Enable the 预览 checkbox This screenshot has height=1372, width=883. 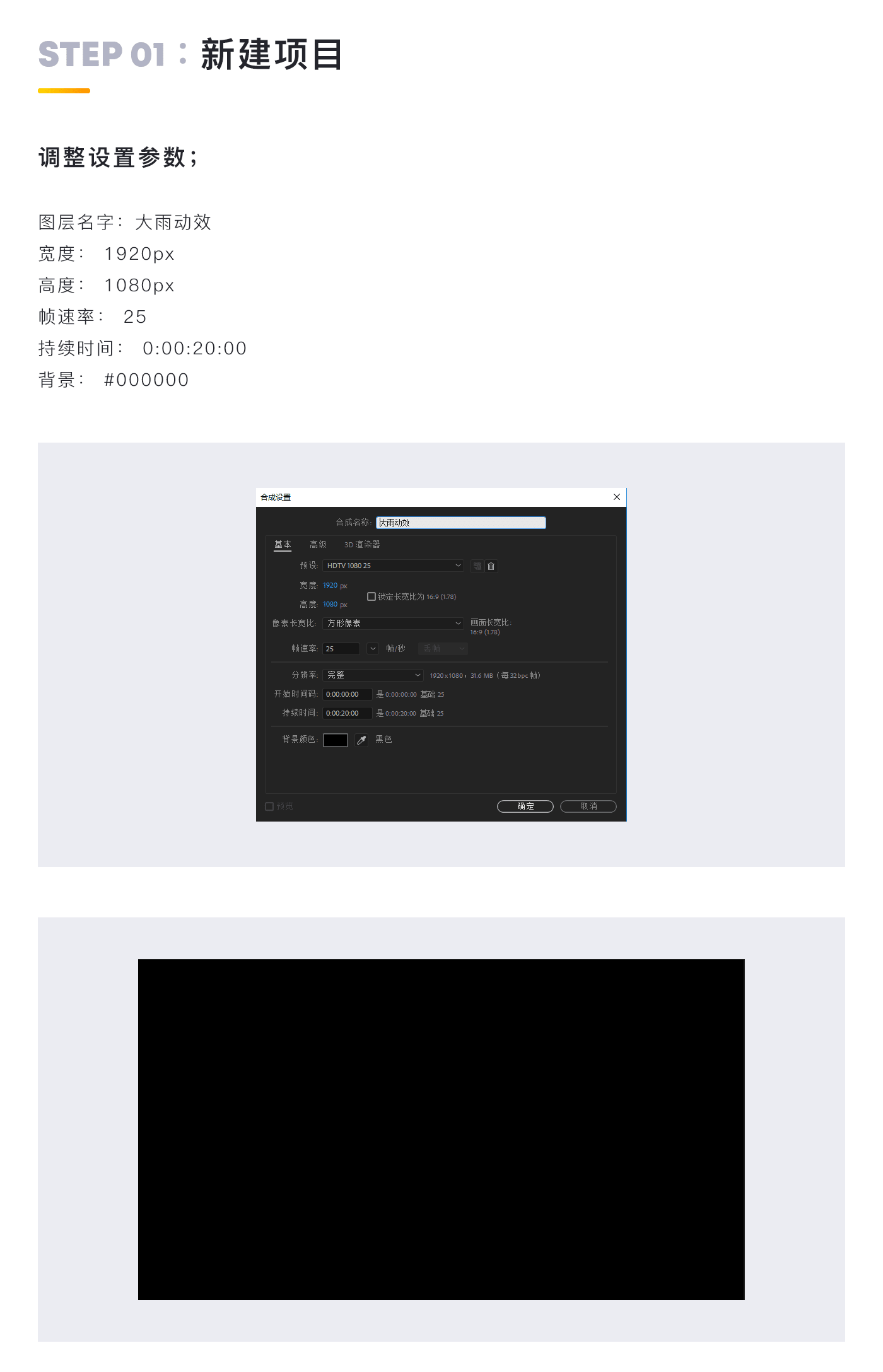pyautogui.click(x=269, y=806)
